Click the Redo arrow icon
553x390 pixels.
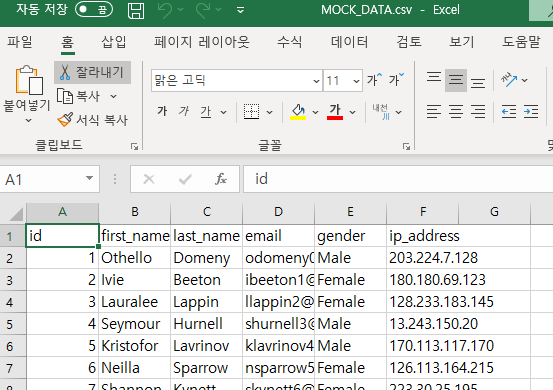[203, 10]
